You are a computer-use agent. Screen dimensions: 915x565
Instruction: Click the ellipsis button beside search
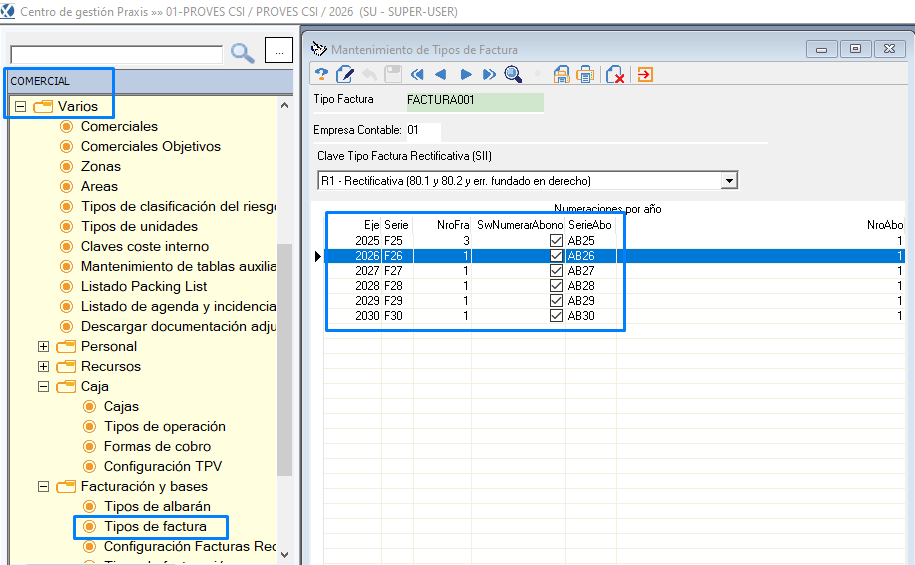pos(279,50)
